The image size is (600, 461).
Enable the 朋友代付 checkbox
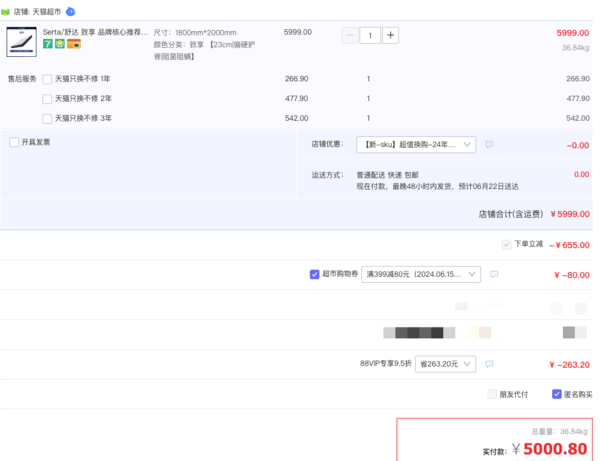(x=492, y=394)
